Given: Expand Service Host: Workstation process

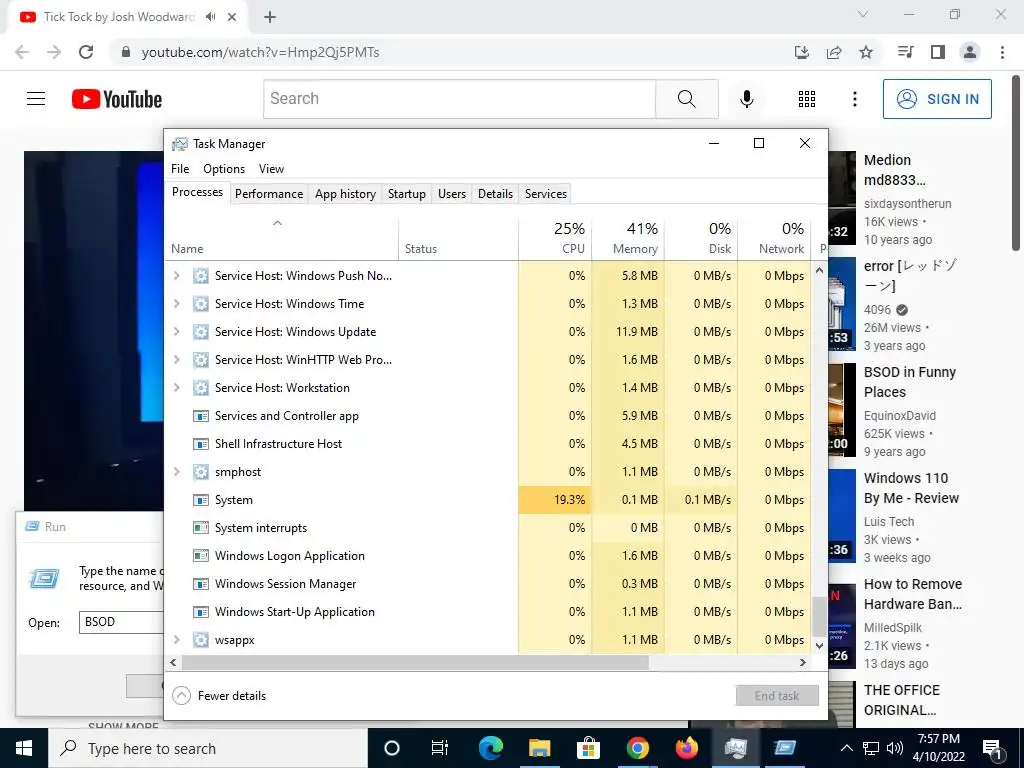Looking at the screenshot, I should point(176,388).
